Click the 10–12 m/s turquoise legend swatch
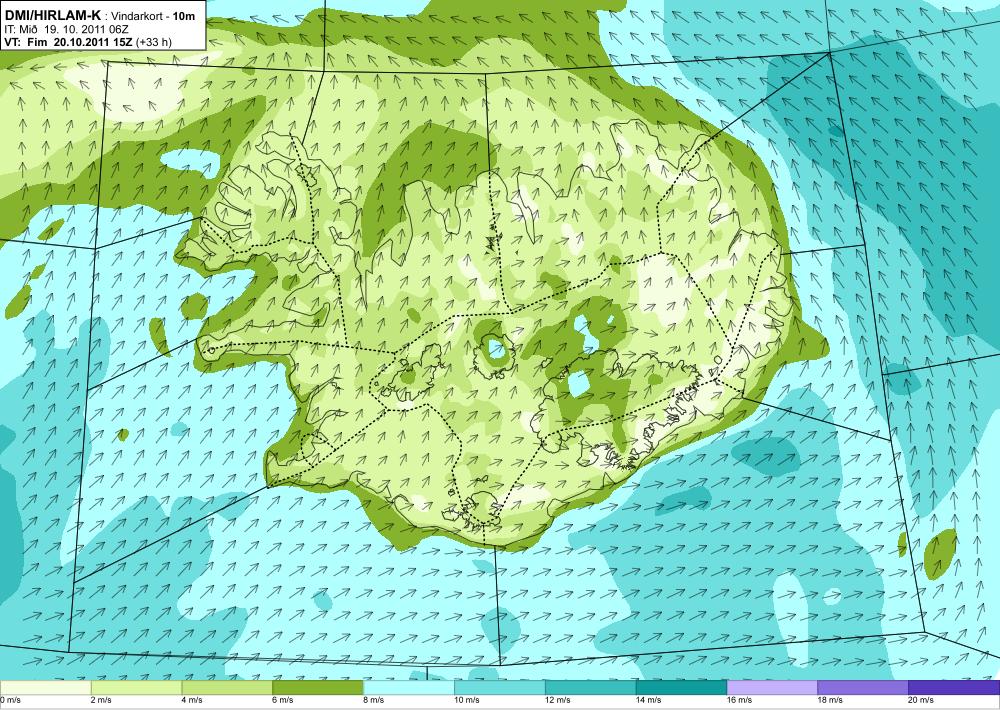The image size is (1000, 710). pyautogui.click(x=499, y=688)
